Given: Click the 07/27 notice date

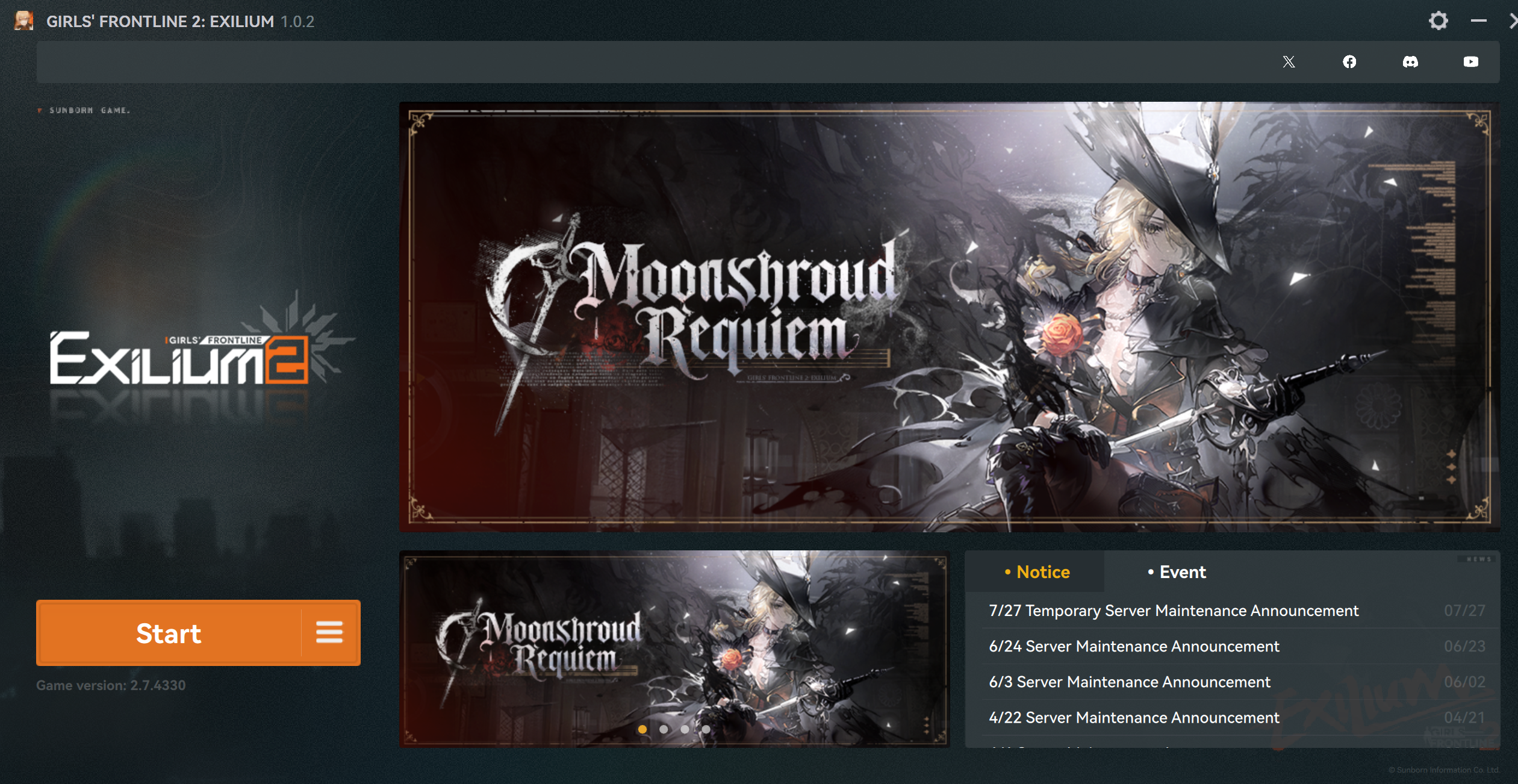Looking at the screenshot, I should click(1464, 611).
